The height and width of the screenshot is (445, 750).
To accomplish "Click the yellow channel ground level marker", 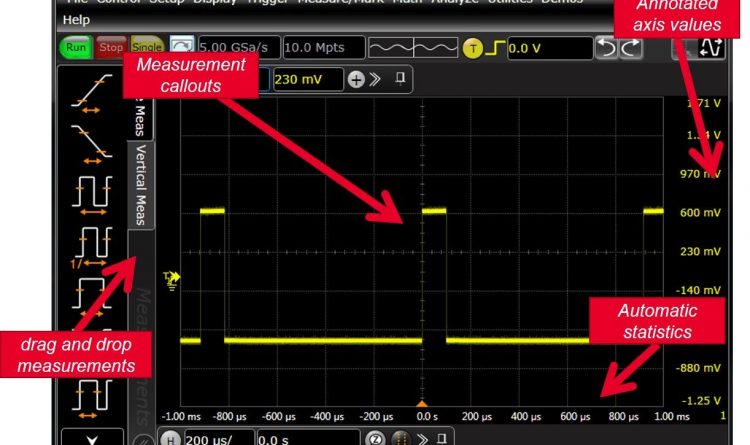I will [x=172, y=281].
